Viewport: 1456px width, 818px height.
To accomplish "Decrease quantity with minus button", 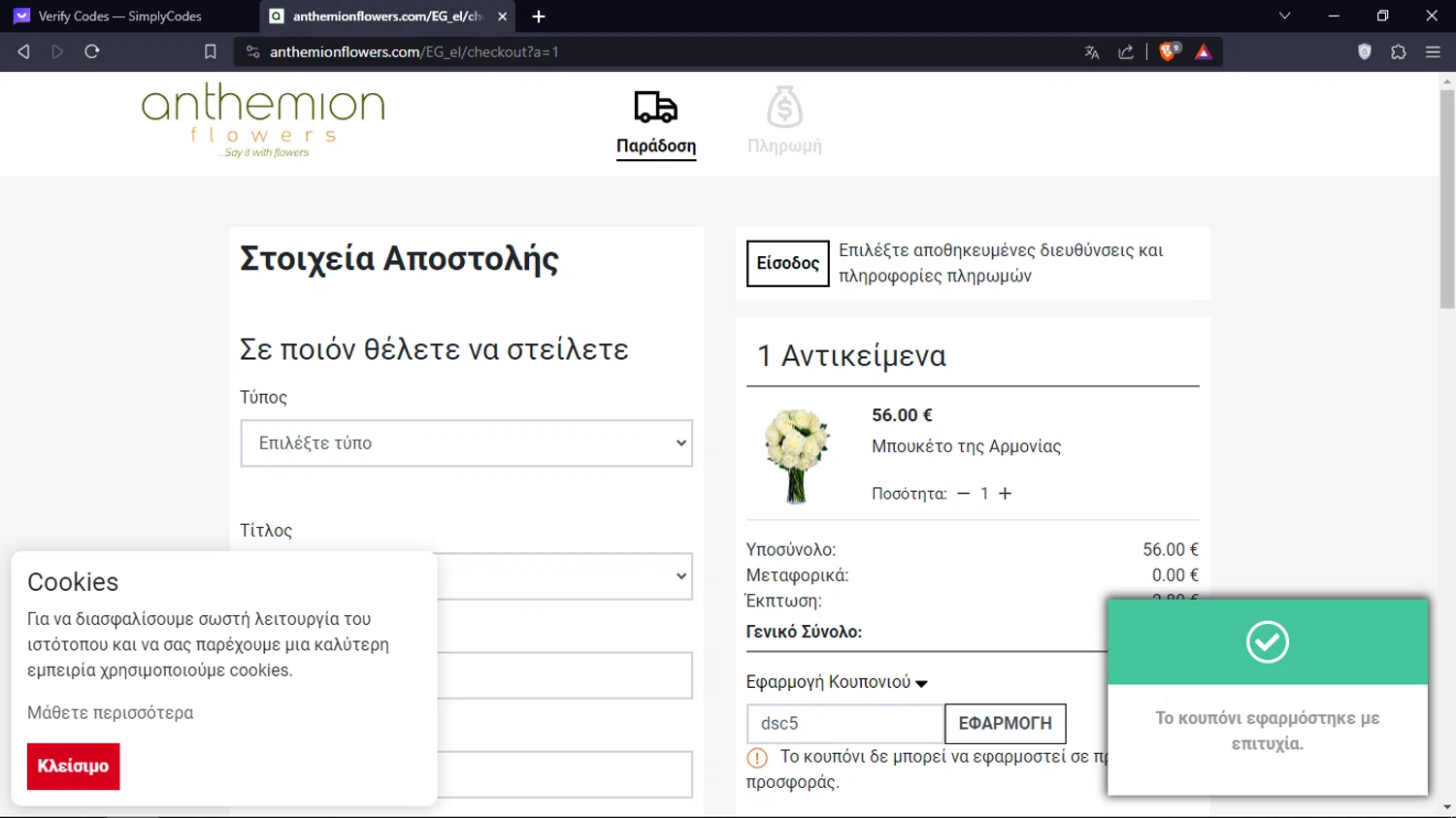I will coord(963,494).
